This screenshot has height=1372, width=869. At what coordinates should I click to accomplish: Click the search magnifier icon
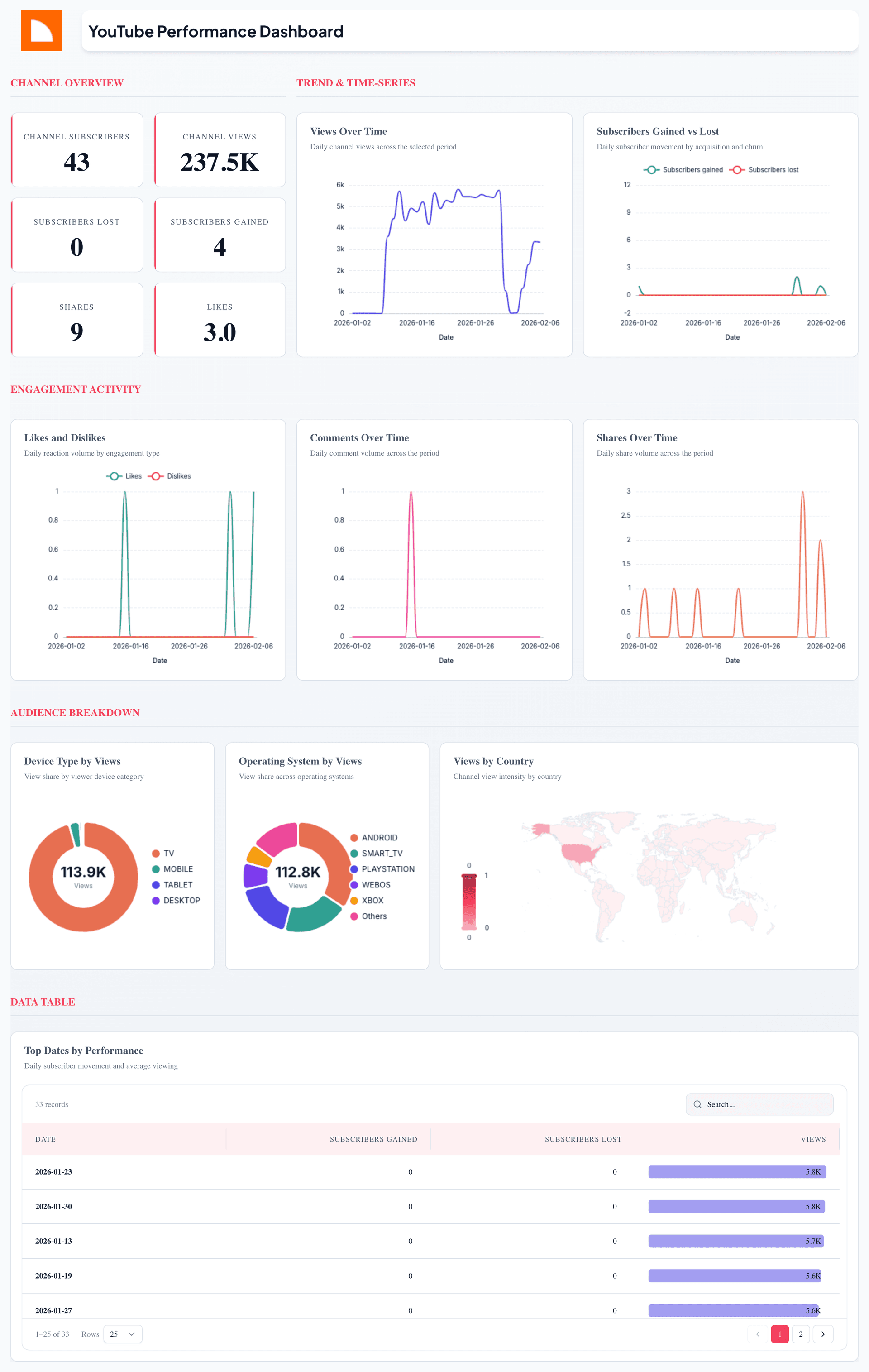(697, 1104)
